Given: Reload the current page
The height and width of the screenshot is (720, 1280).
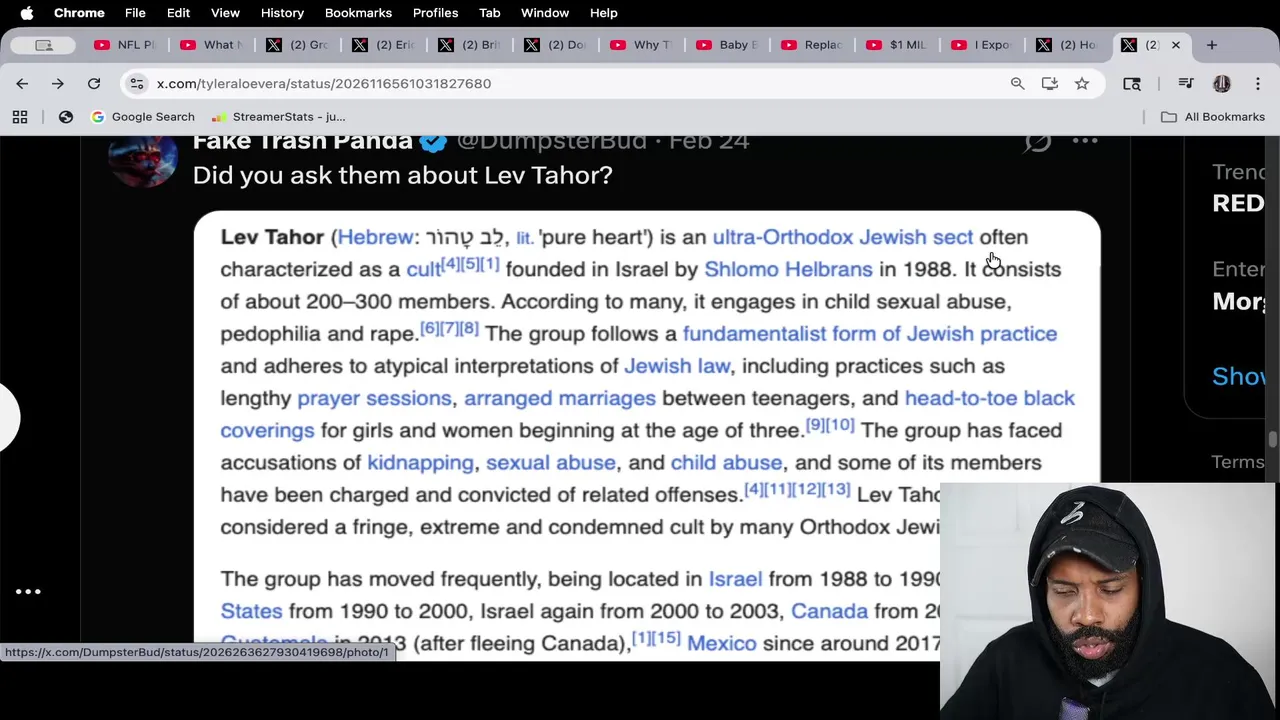Looking at the screenshot, I should (x=94, y=84).
